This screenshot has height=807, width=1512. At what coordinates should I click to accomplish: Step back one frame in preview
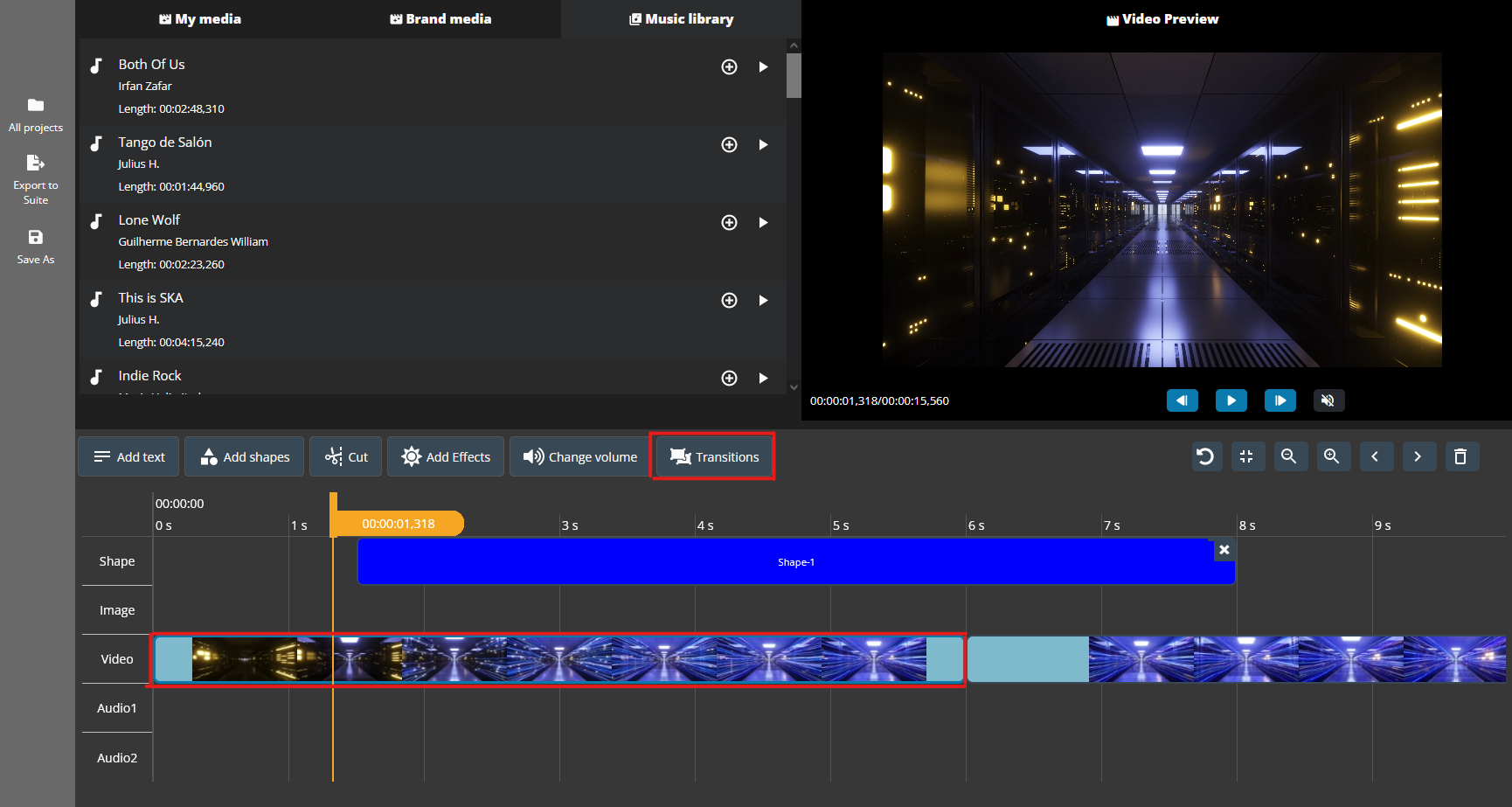tap(1182, 400)
